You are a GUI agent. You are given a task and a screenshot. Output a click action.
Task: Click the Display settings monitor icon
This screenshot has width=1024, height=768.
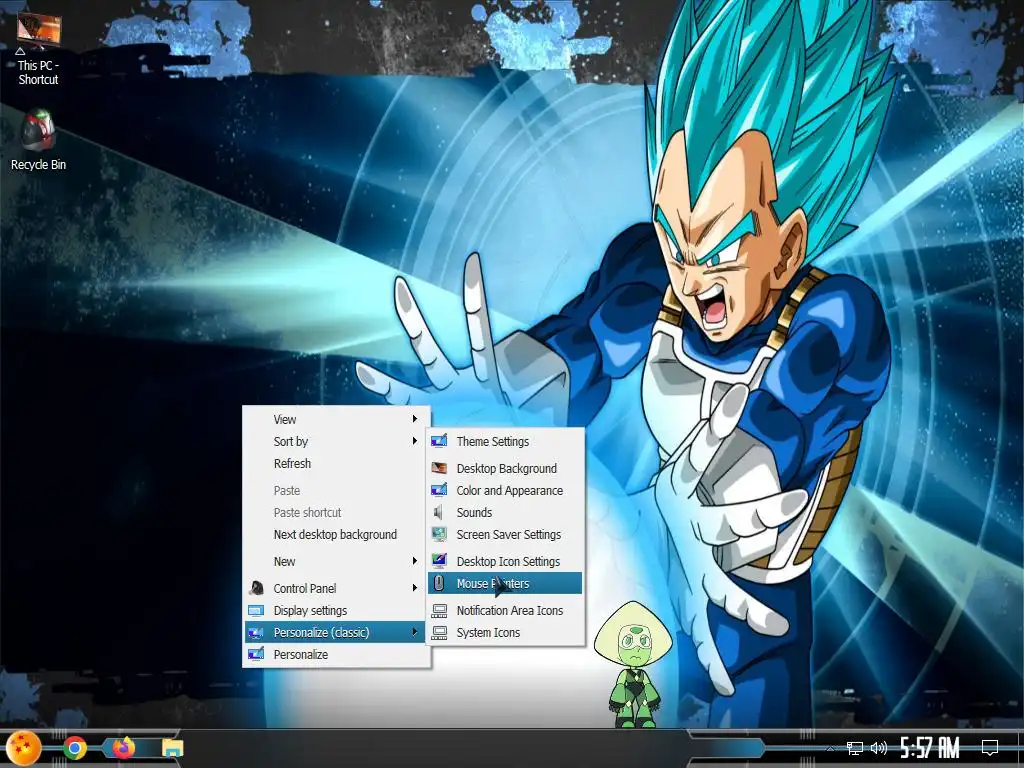click(x=256, y=611)
